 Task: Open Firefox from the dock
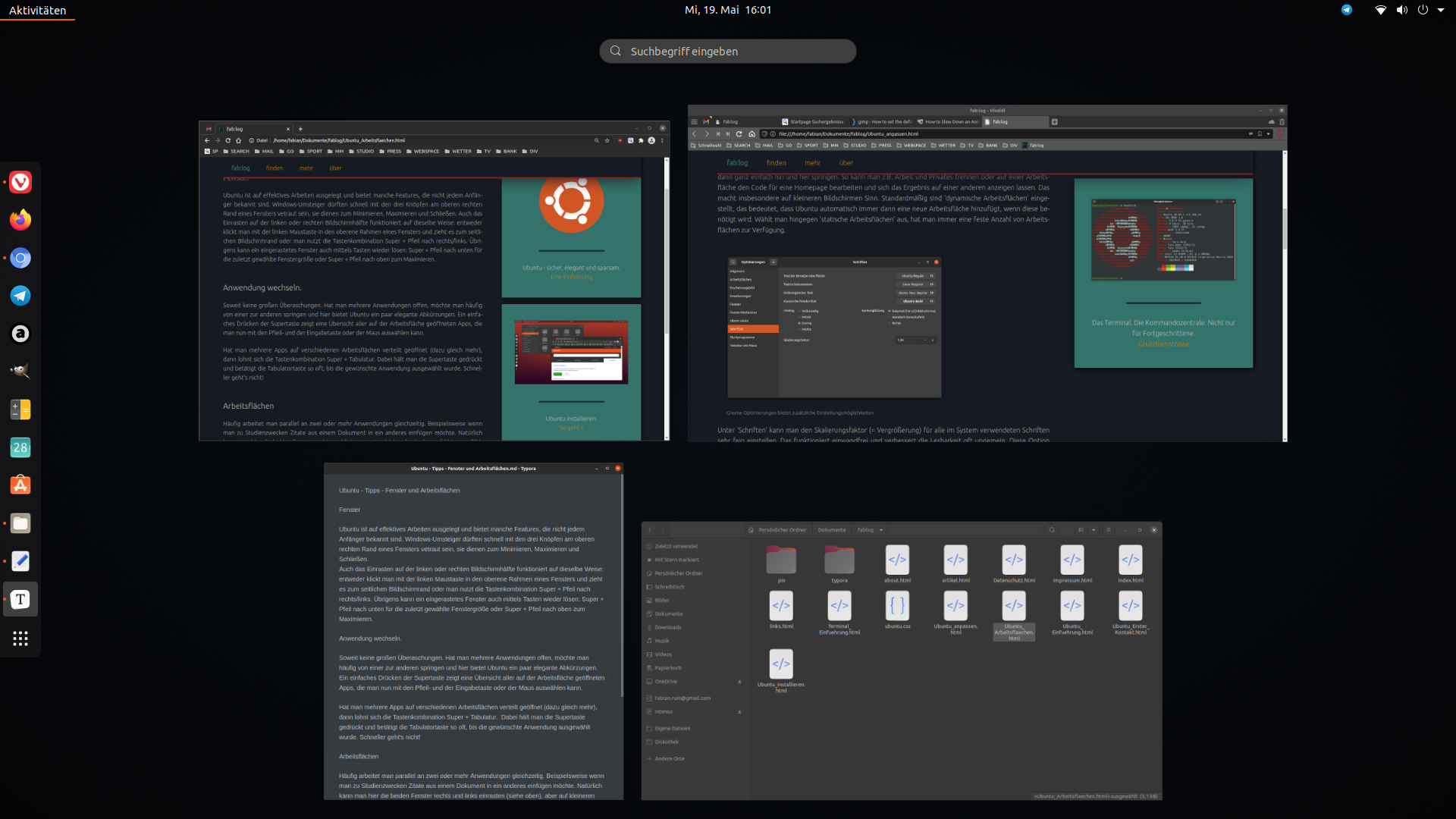[20, 220]
